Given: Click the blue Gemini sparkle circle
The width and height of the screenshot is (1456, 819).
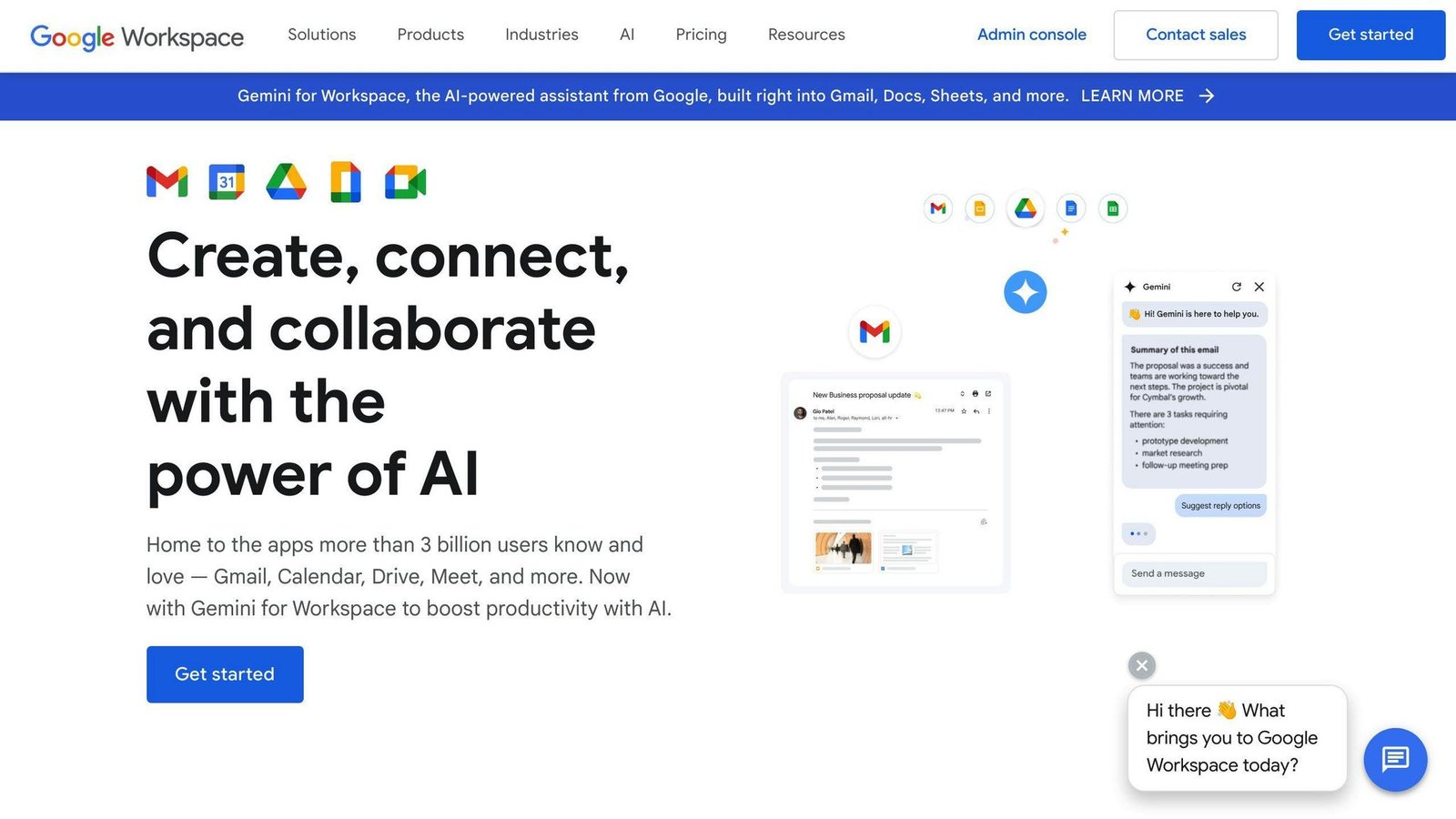Looking at the screenshot, I should tap(1026, 292).
